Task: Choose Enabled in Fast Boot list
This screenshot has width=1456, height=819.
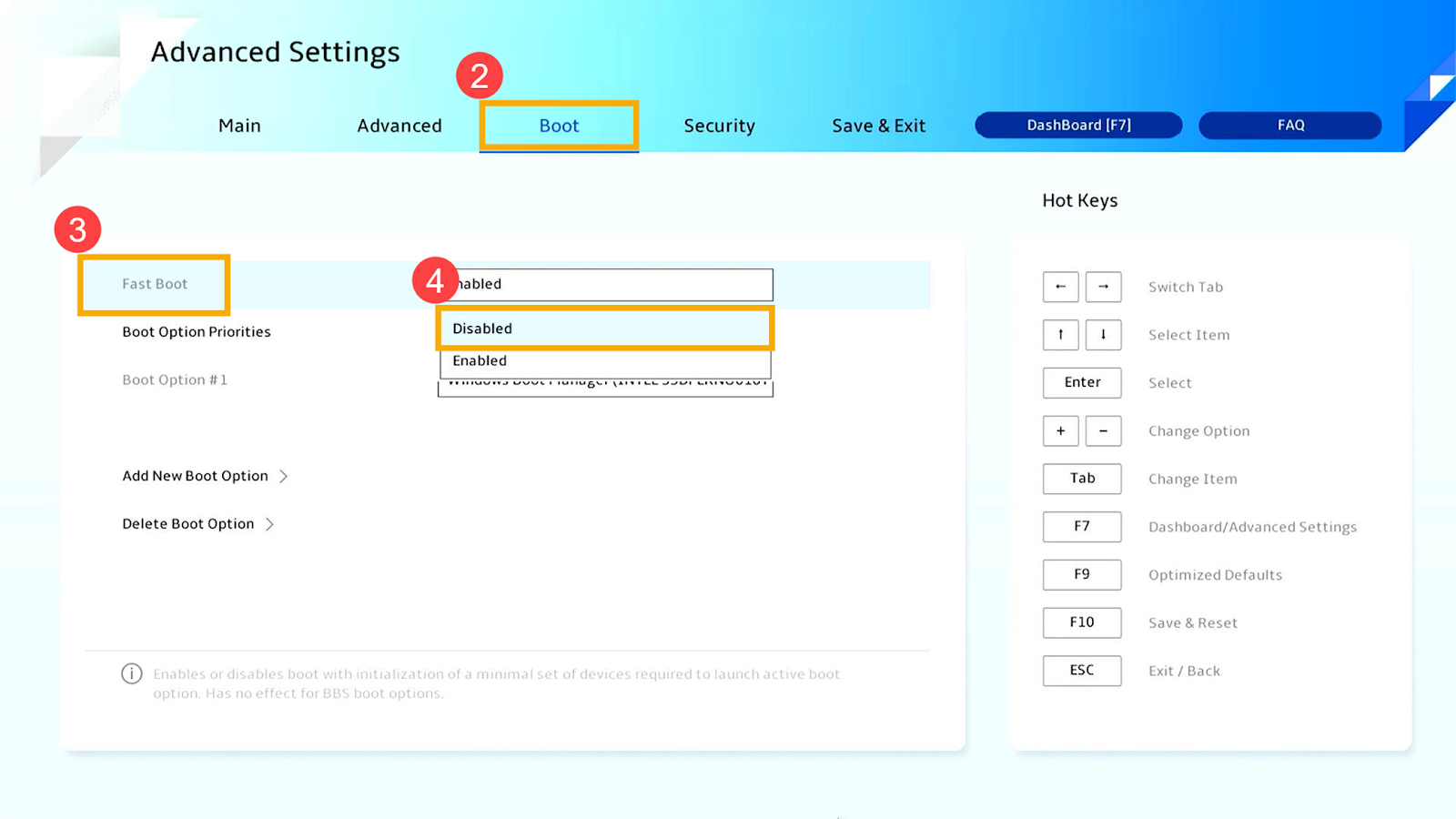Action: [x=605, y=361]
